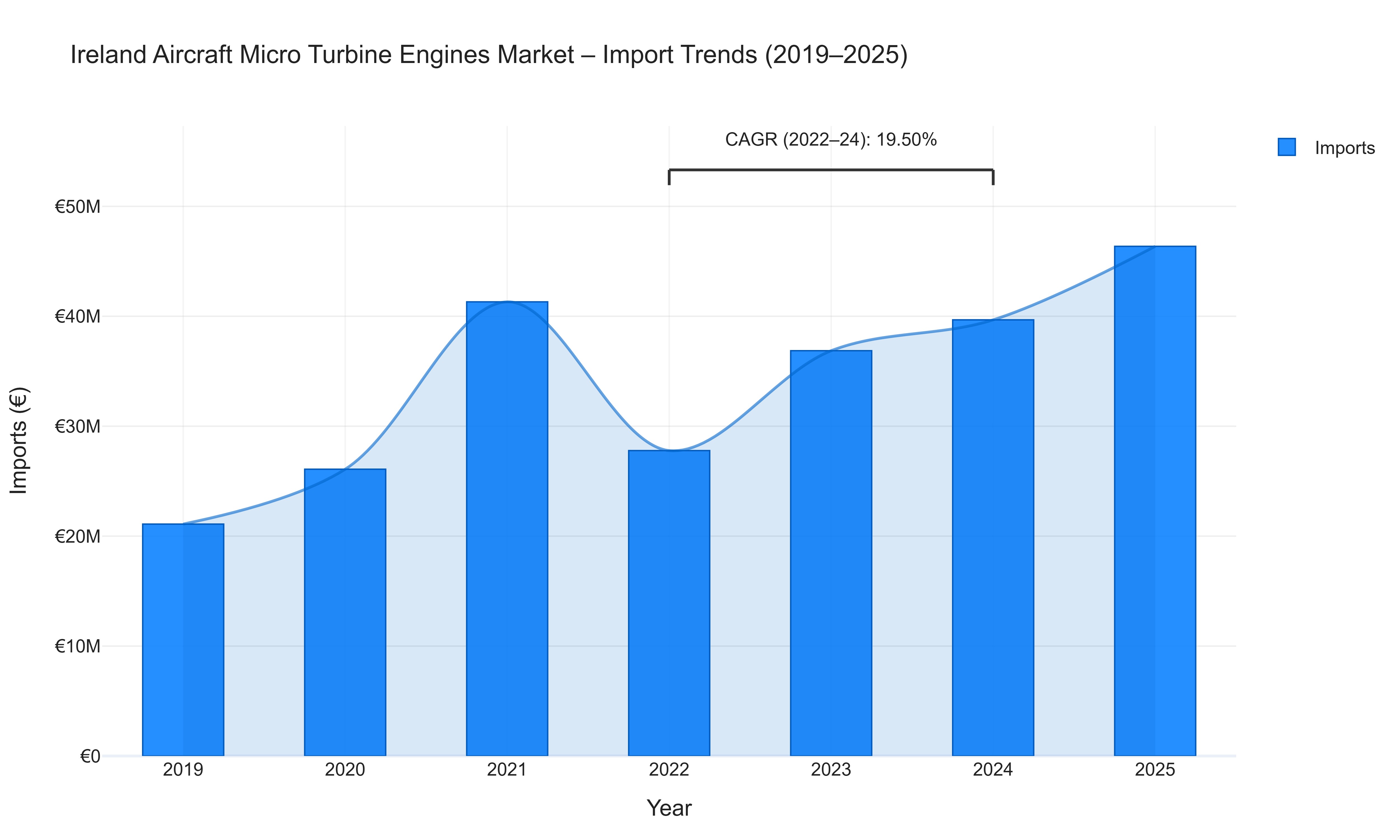Select the 2019 imports bar

[183, 640]
